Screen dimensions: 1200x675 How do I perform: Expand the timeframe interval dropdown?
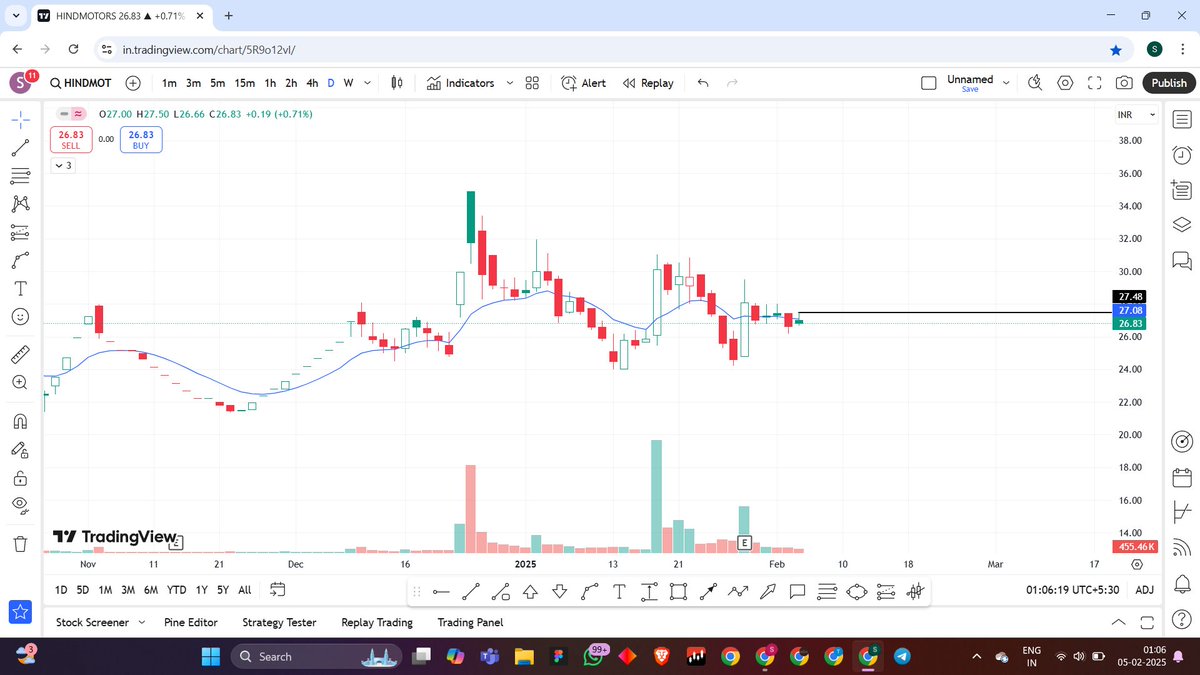coord(368,83)
